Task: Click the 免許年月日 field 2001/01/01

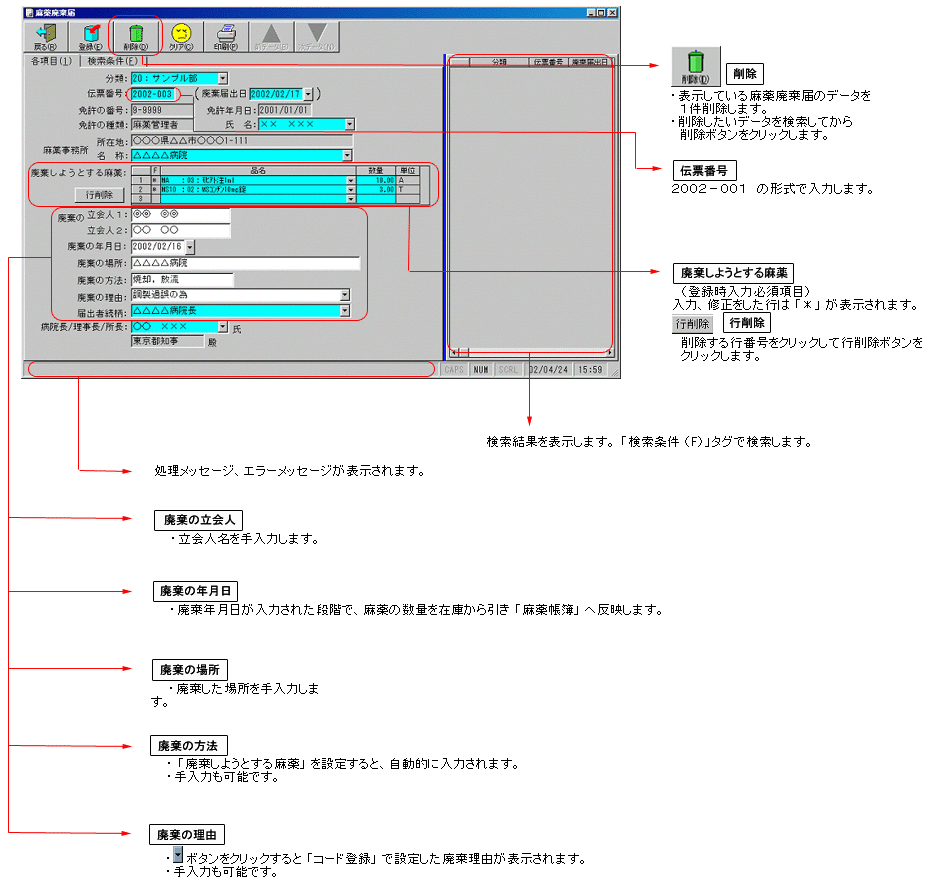Action: (x=284, y=110)
